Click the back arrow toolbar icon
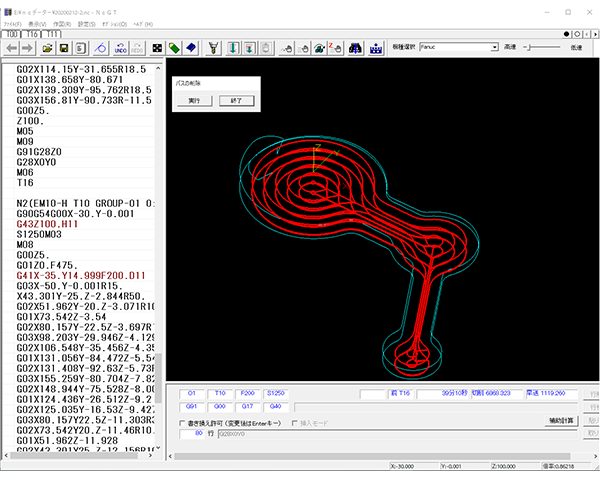Image resolution: width=600 pixels, height=480 pixels. click(x=11, y=48)
